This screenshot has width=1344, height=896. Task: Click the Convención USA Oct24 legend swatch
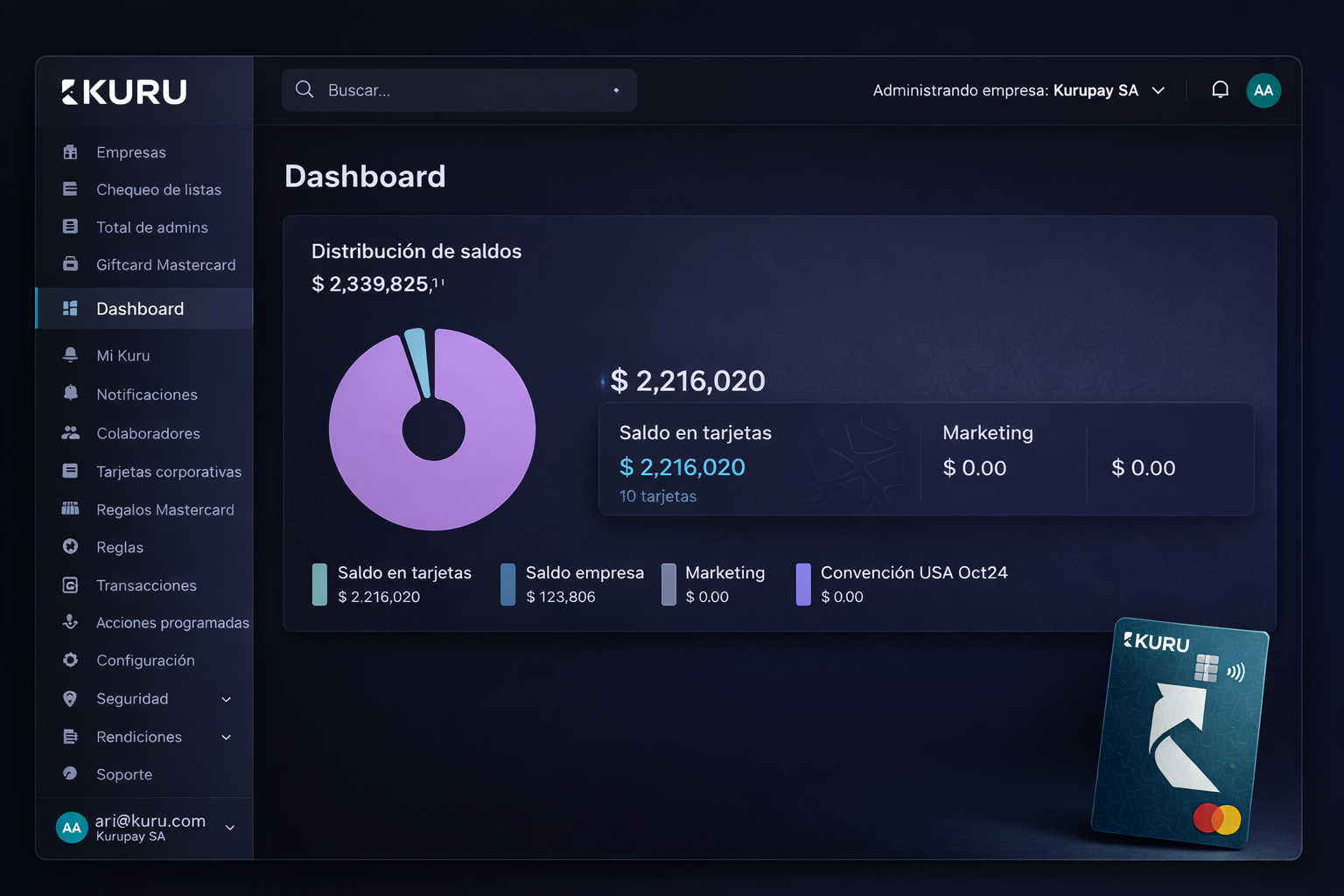803,584
